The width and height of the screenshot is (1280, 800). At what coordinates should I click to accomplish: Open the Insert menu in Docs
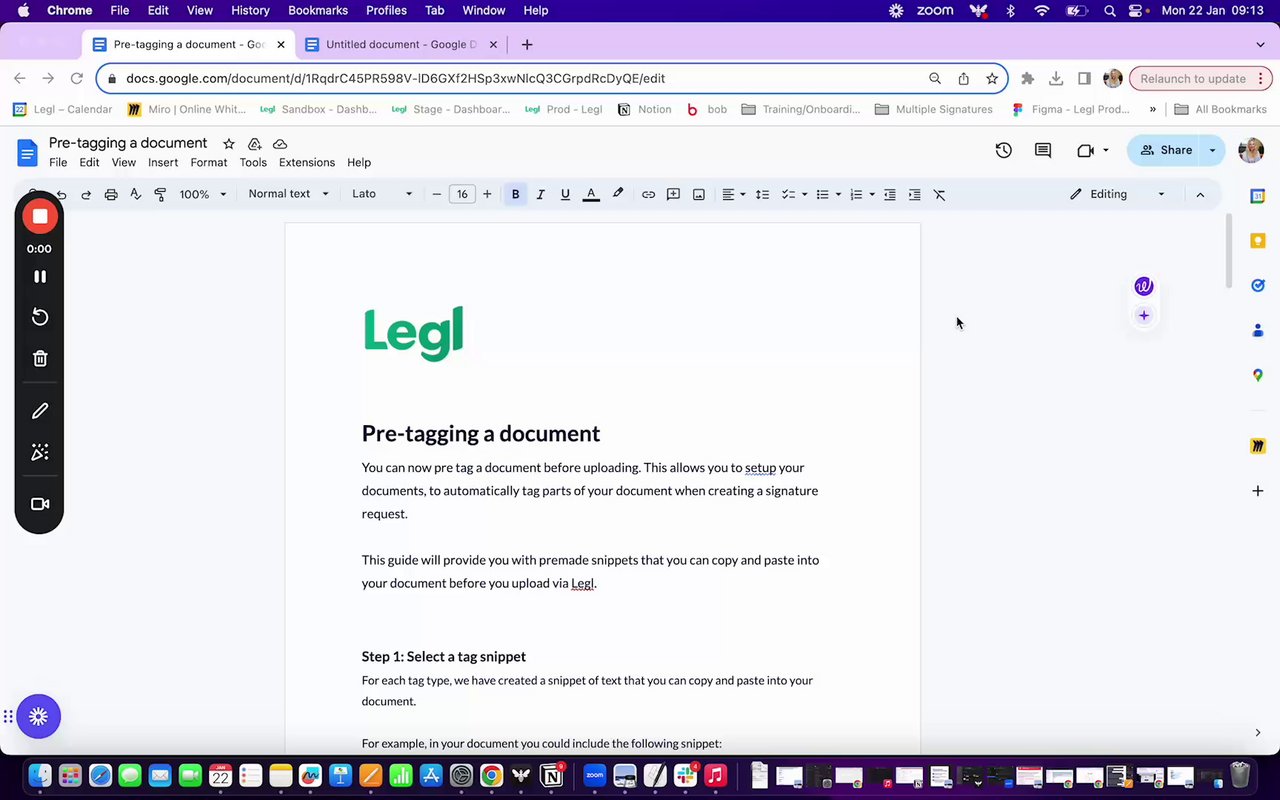click(163, 163)
